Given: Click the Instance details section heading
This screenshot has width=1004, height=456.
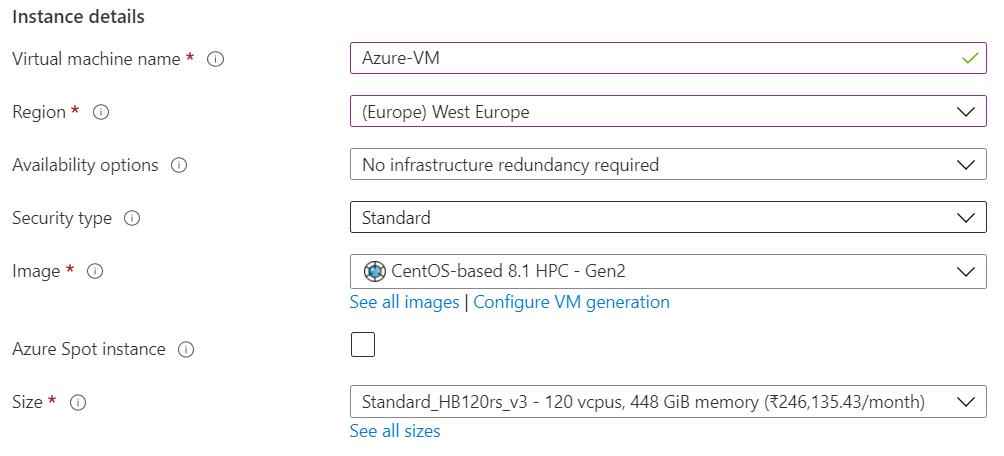Looking at the screenshot, I should click(x=78, y=17).
